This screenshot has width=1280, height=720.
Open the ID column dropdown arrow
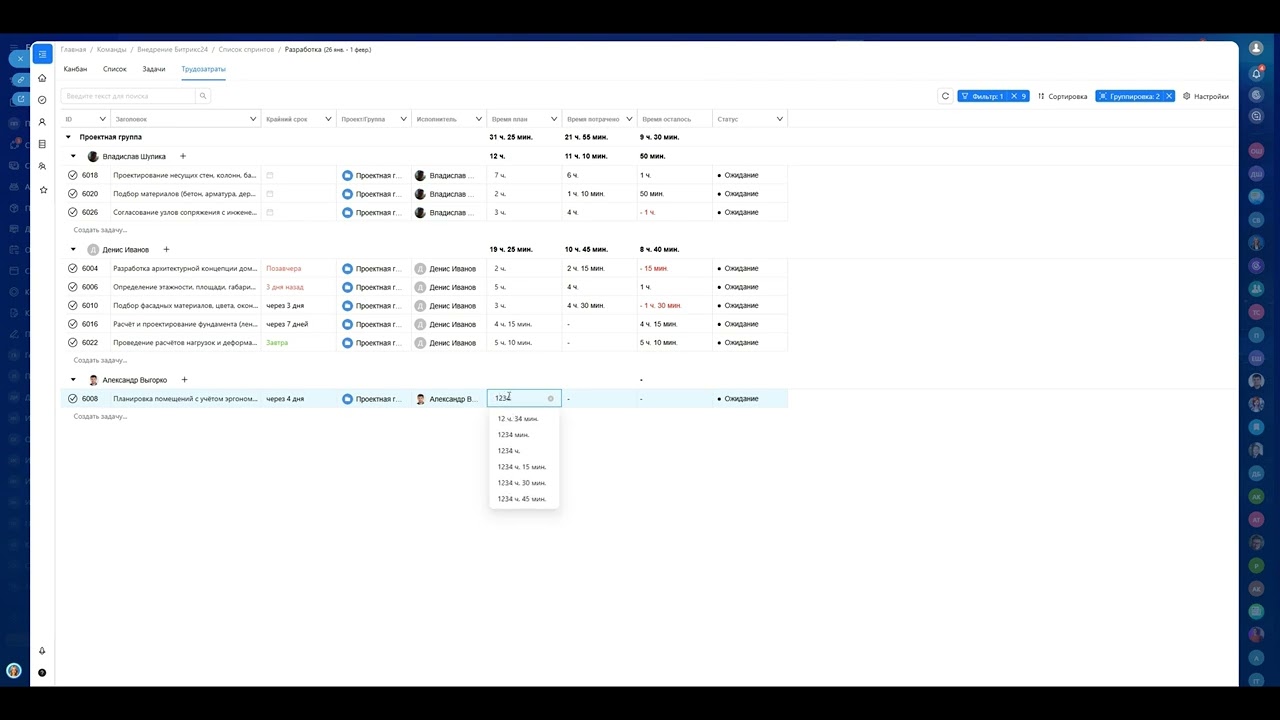pyautogui.click(x=102, y=119)
